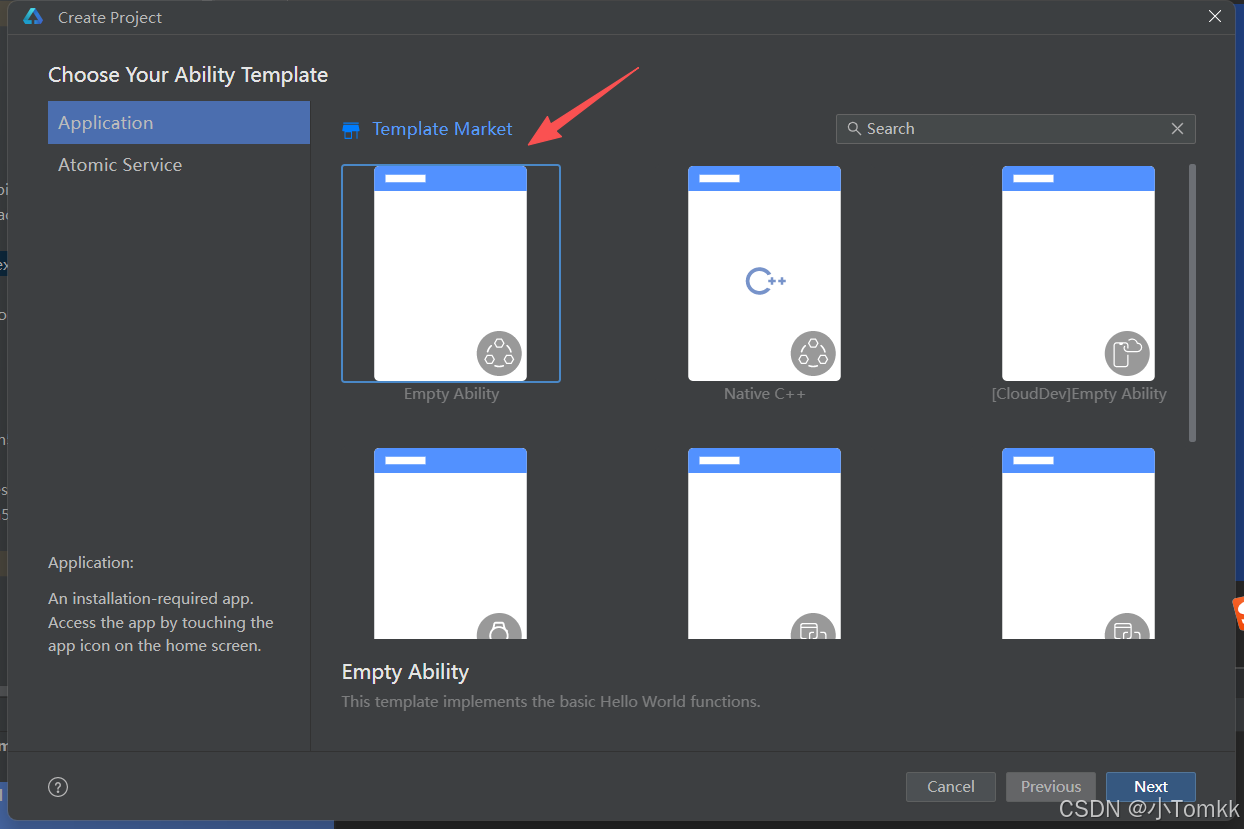Switch to the Application category
The width and height of the screenshot is (1244, 829).
pos(179,122)
